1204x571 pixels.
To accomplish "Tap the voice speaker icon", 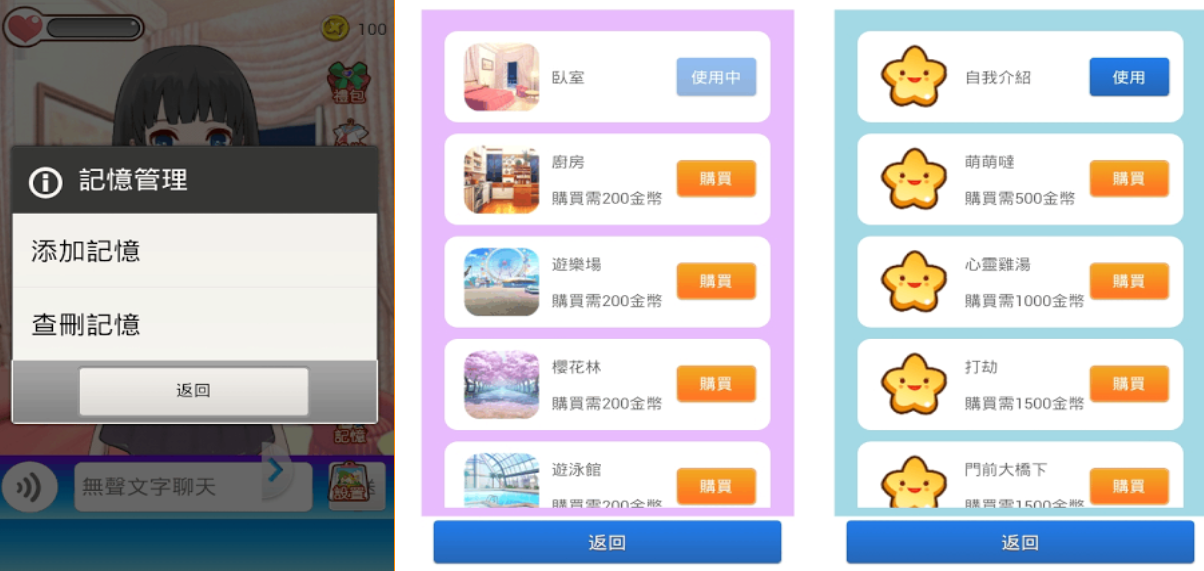I will click(x=28, y=487).
